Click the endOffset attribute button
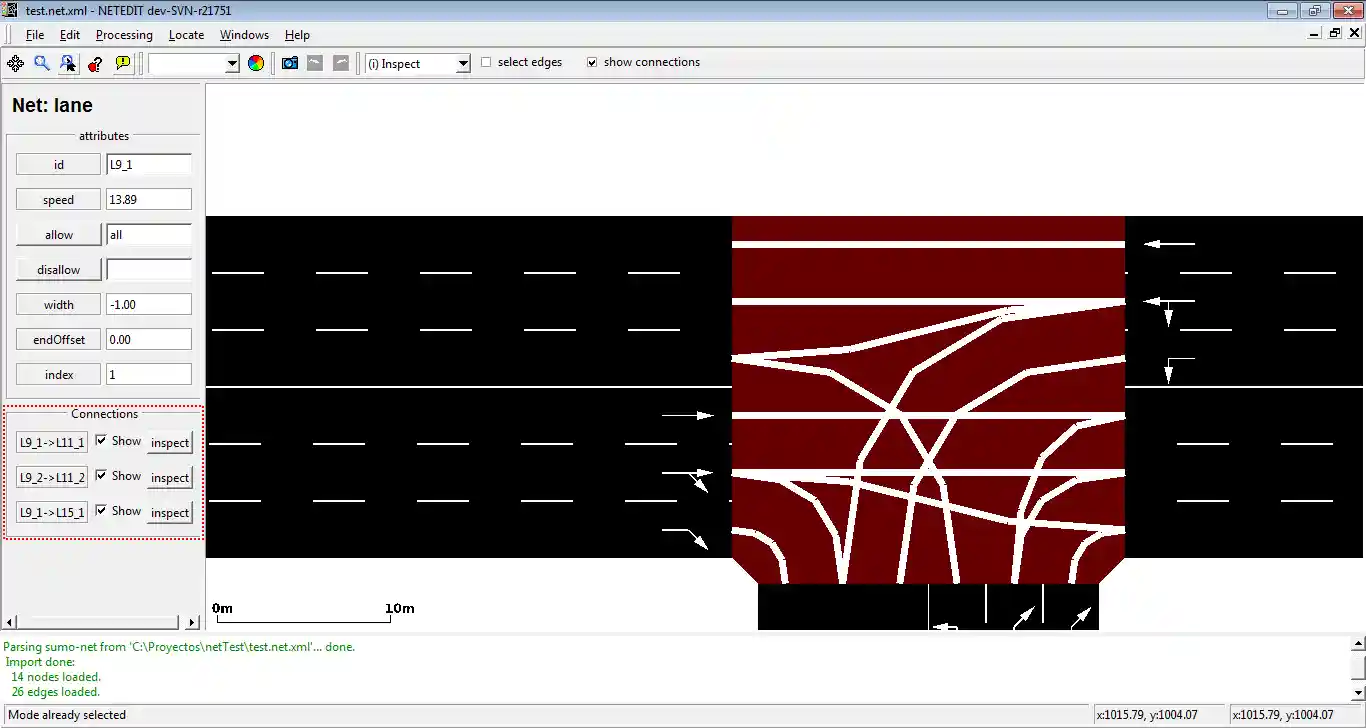Screen dimensions: 1366x728 coord(59,340)
